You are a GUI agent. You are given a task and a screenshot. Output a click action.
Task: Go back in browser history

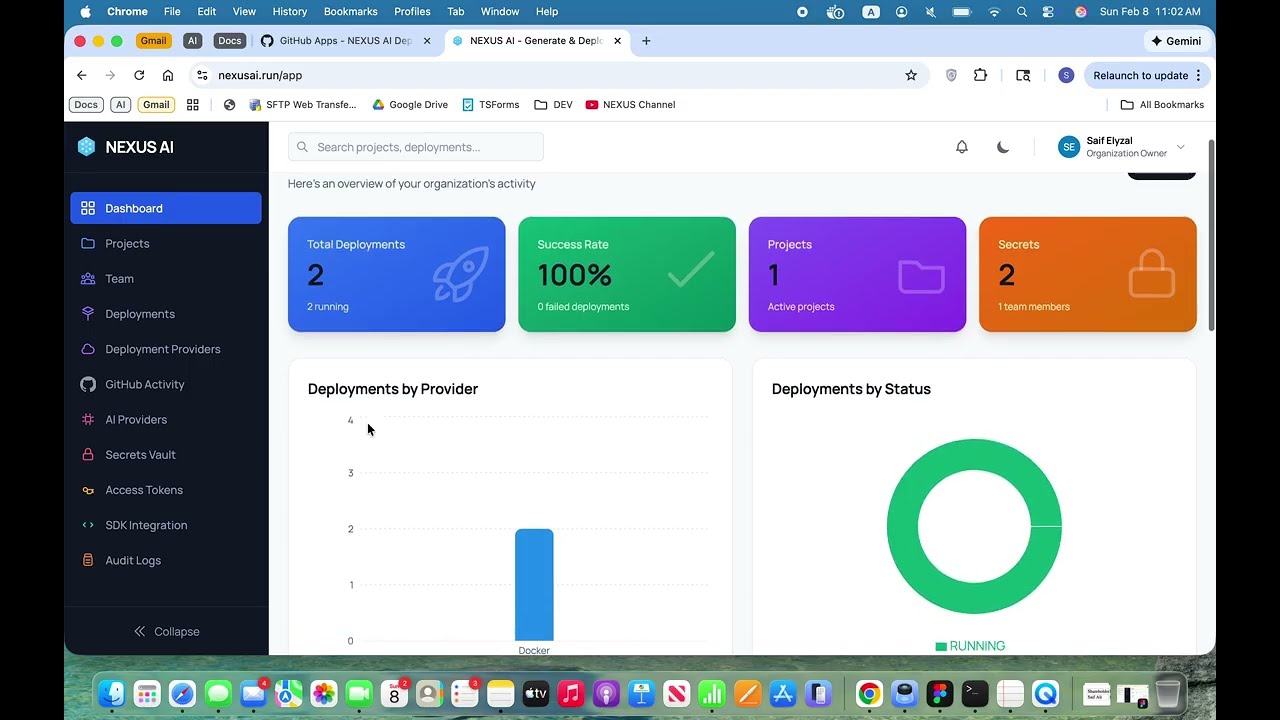[x=82, y=75]
